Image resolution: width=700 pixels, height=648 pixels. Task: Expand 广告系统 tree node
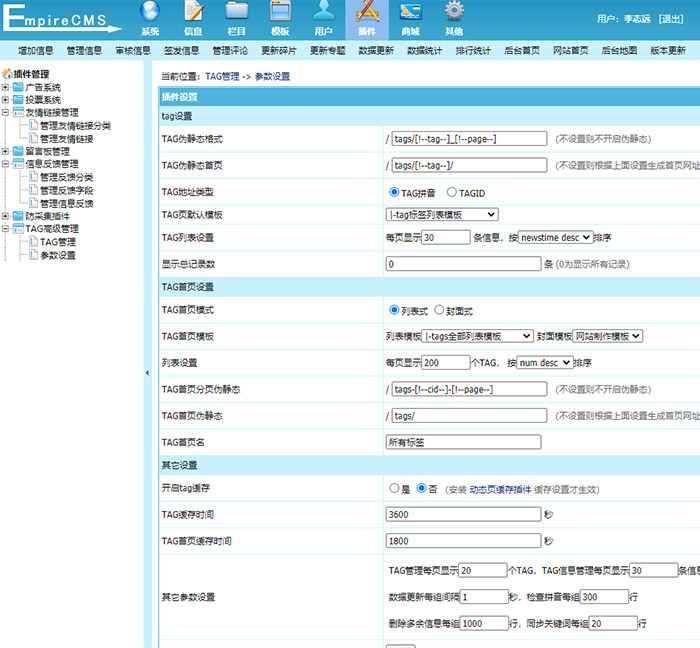point(5,87)
